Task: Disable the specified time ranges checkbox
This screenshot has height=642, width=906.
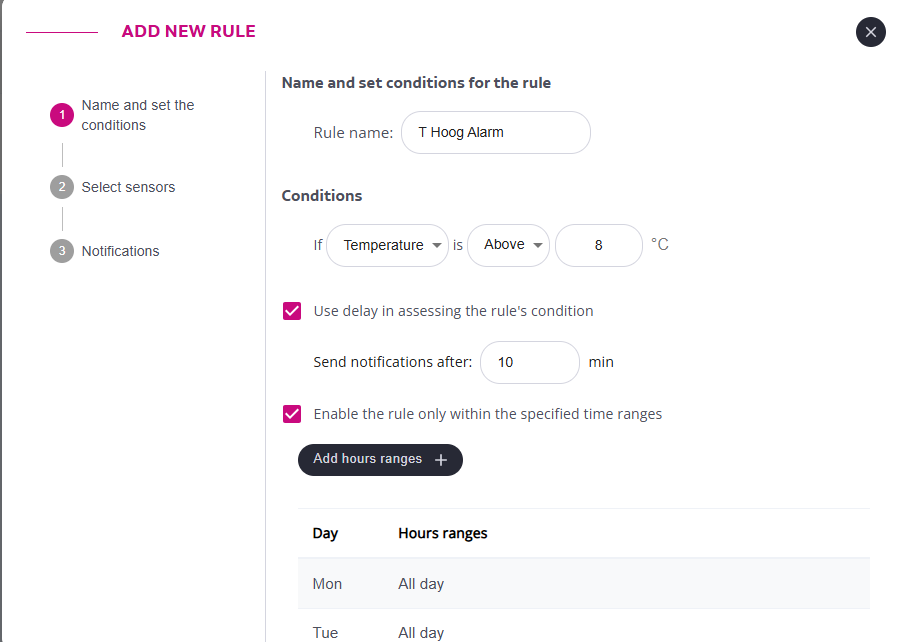Action: [292, 414]
